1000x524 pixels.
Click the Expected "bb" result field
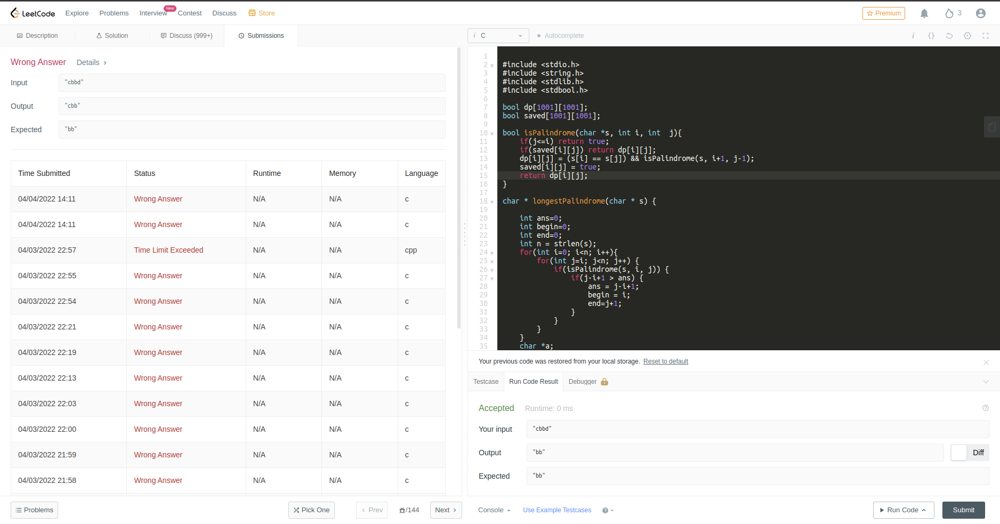point(758,476)
